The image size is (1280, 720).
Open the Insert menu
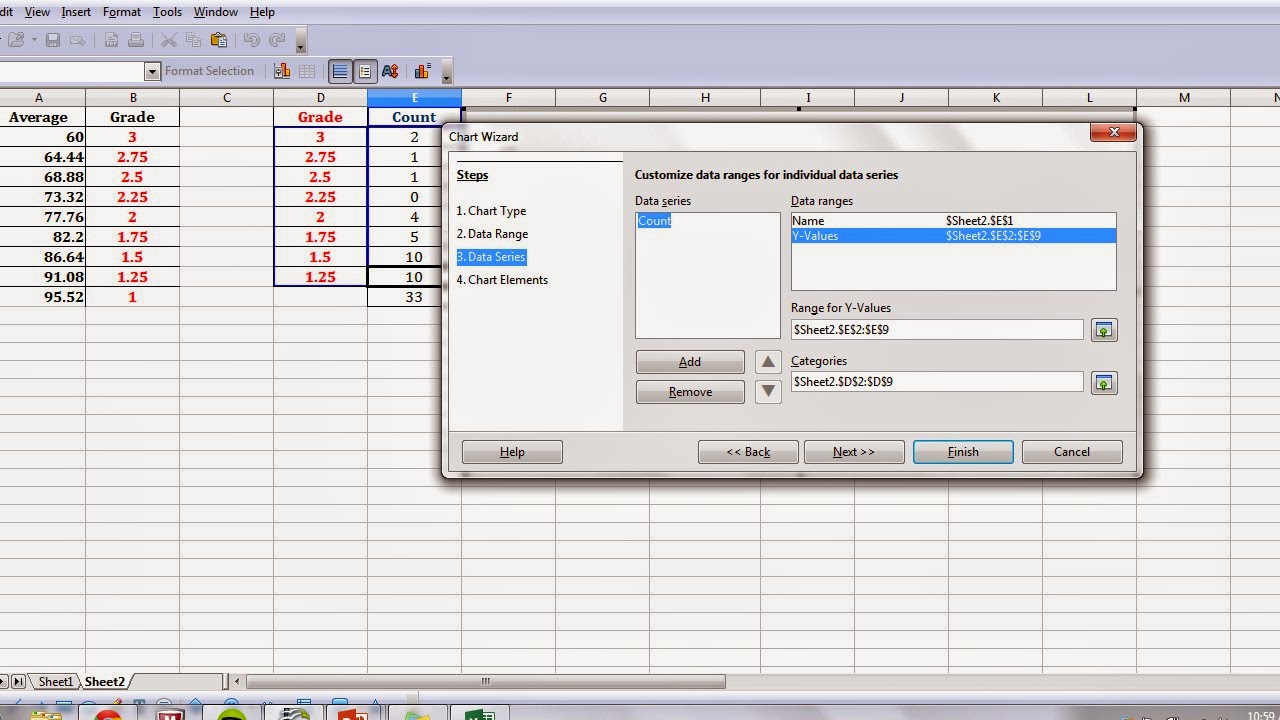coord(76,12)
